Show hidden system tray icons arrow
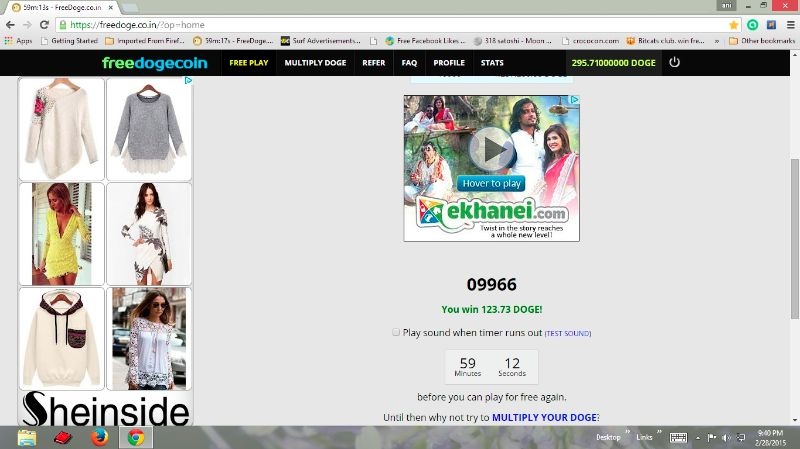 point(699,438)
